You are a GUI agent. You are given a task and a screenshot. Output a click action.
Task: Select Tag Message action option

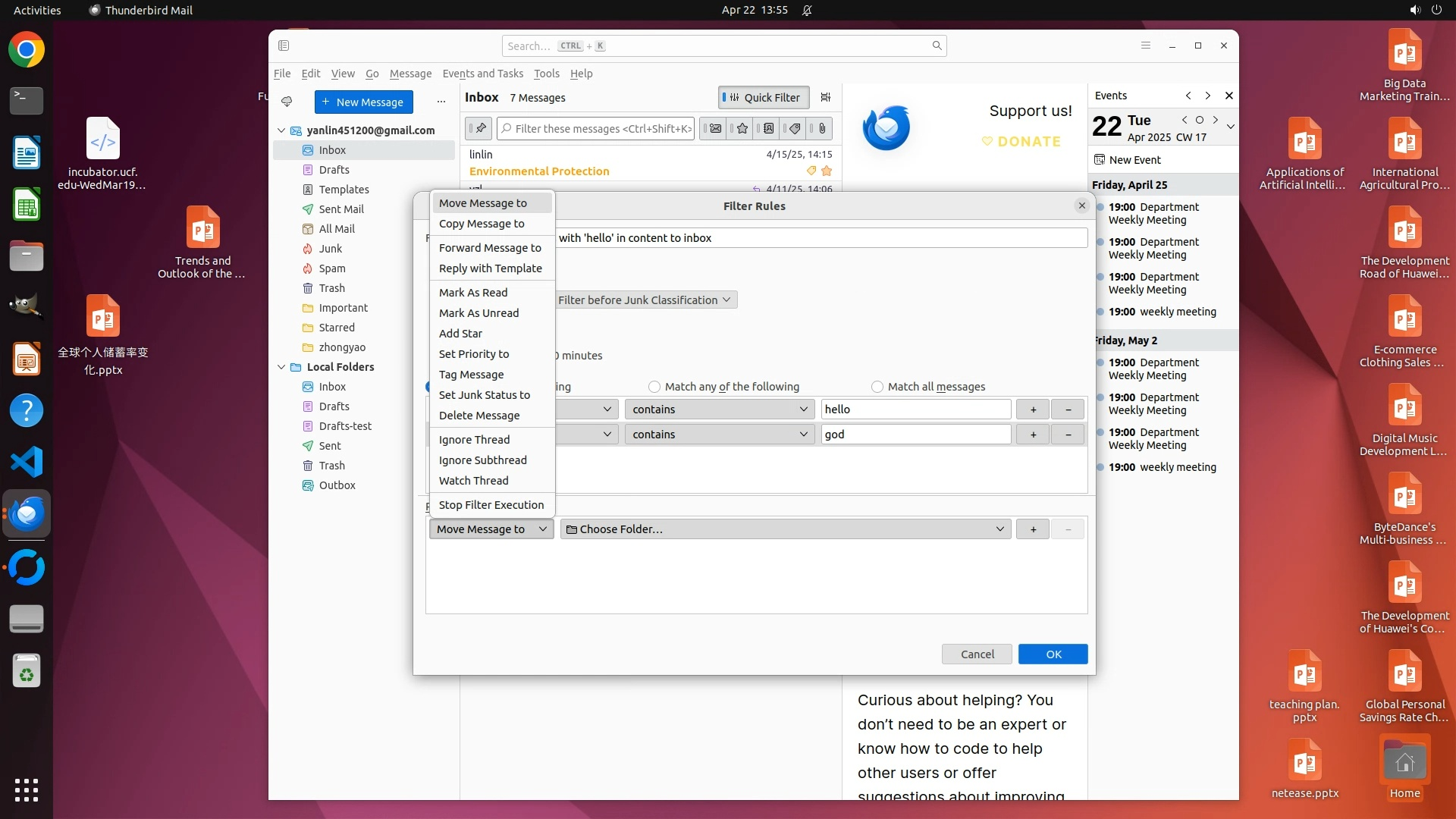point(471,375)
